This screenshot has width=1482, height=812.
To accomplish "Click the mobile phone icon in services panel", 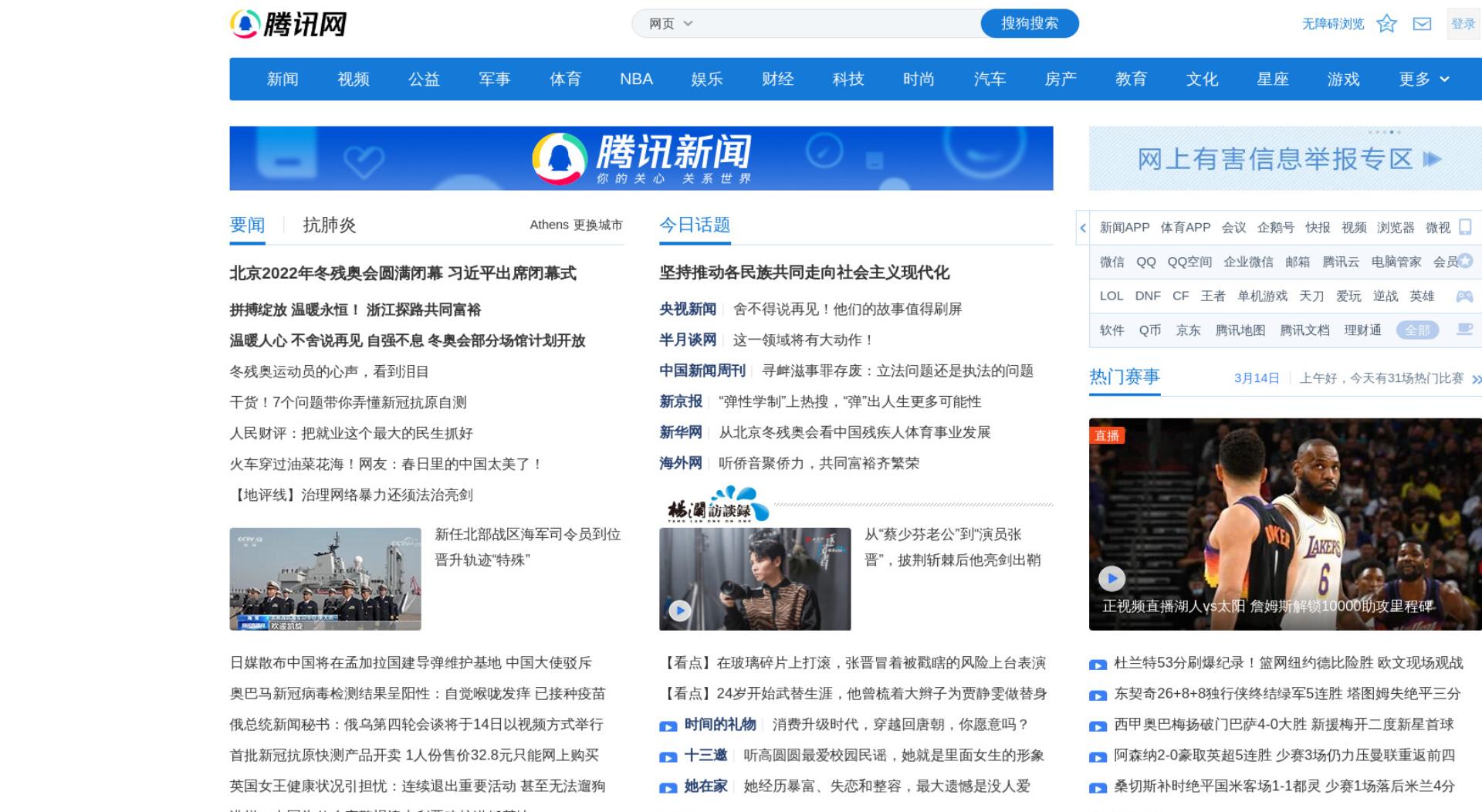I will coord(1465,227).
